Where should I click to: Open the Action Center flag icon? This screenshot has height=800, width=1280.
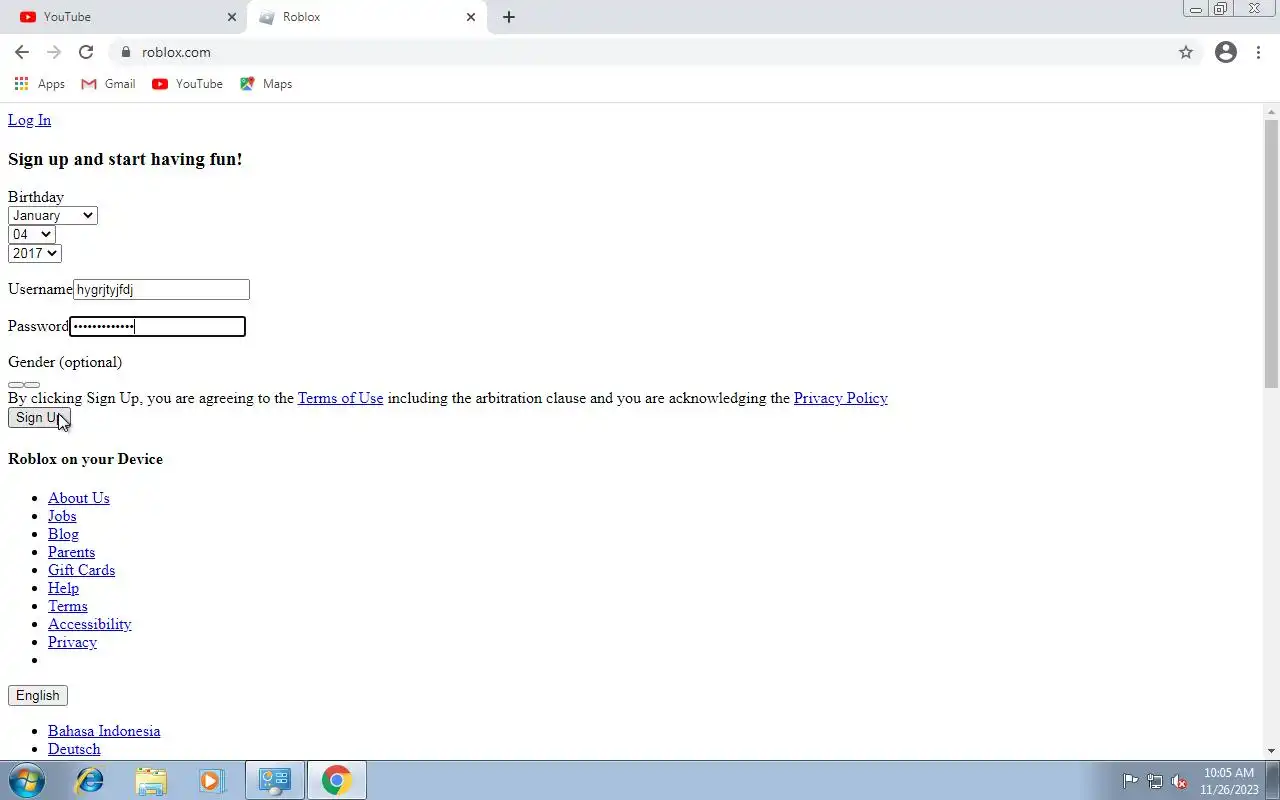tap(1130, 781)
